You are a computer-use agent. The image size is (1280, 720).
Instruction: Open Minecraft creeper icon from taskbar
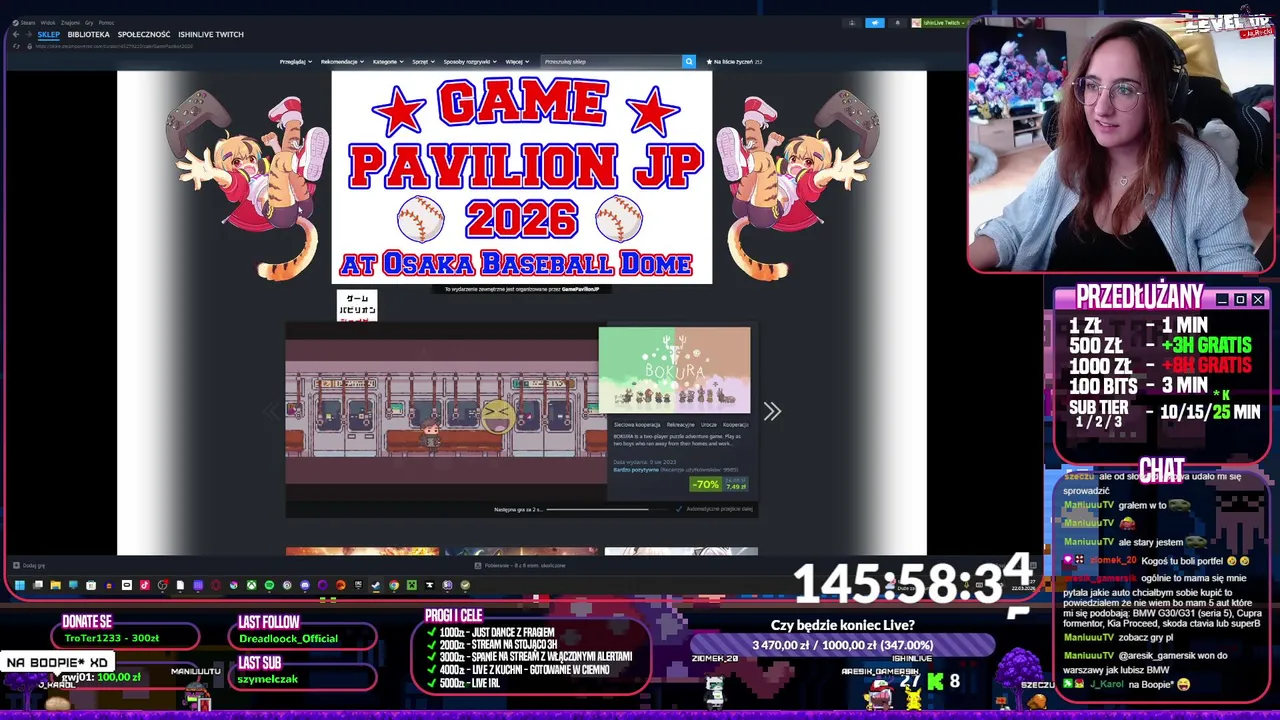point(411,585)
